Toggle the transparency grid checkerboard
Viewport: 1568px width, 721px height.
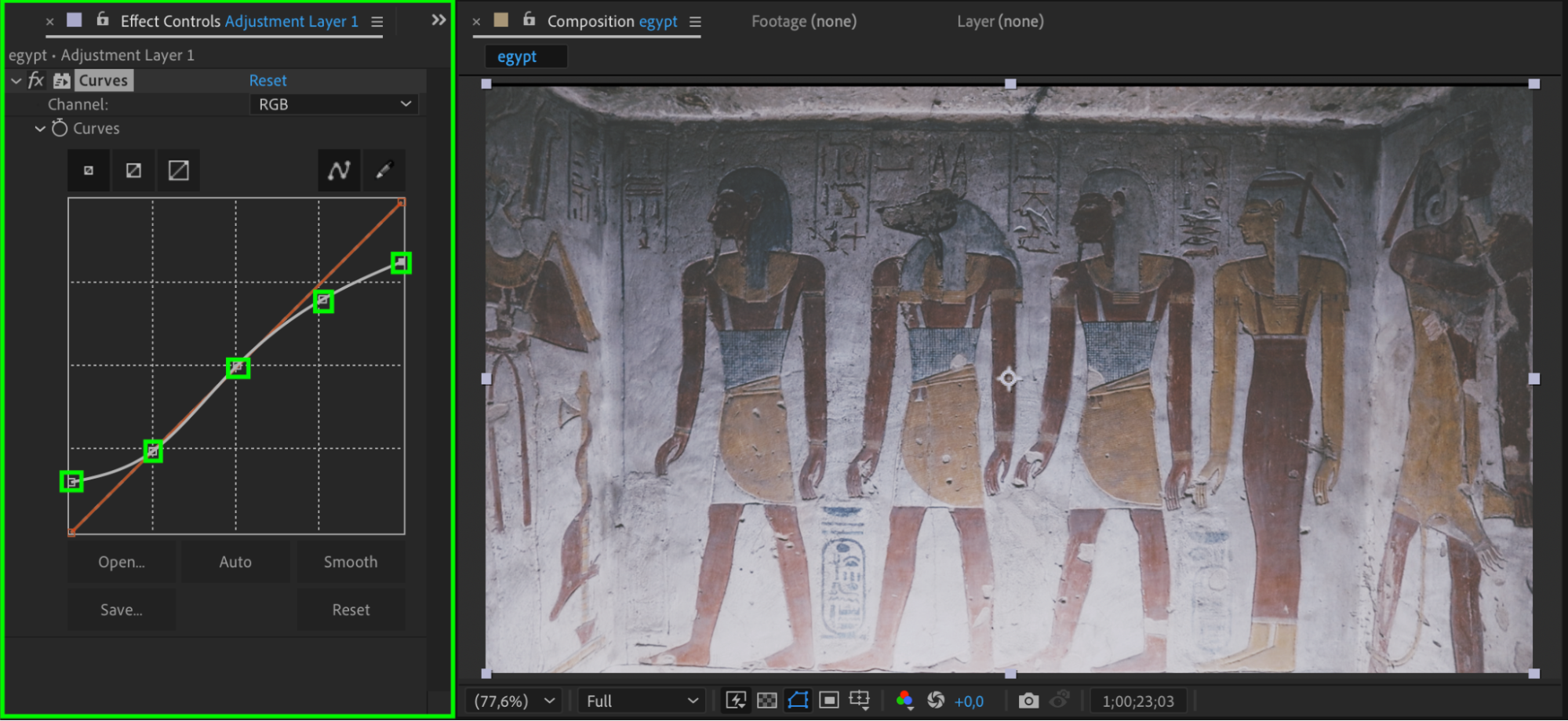coord(767,701)
